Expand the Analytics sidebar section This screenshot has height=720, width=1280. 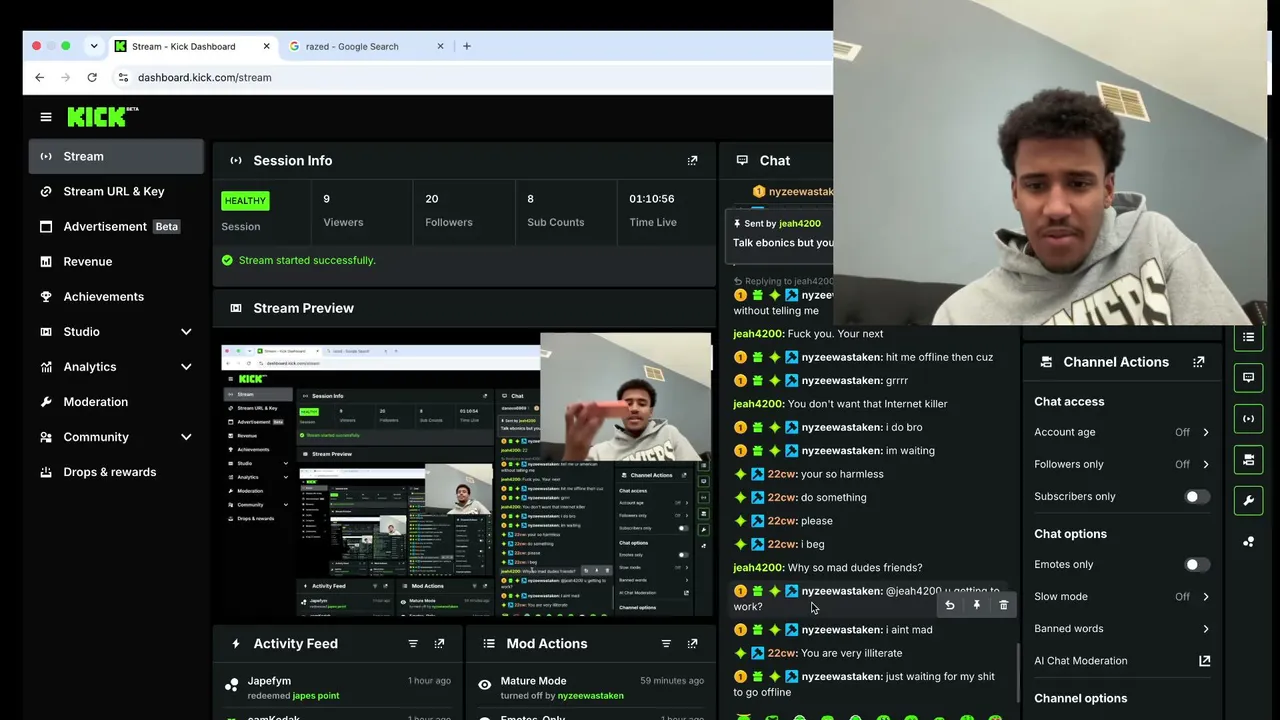186,367
